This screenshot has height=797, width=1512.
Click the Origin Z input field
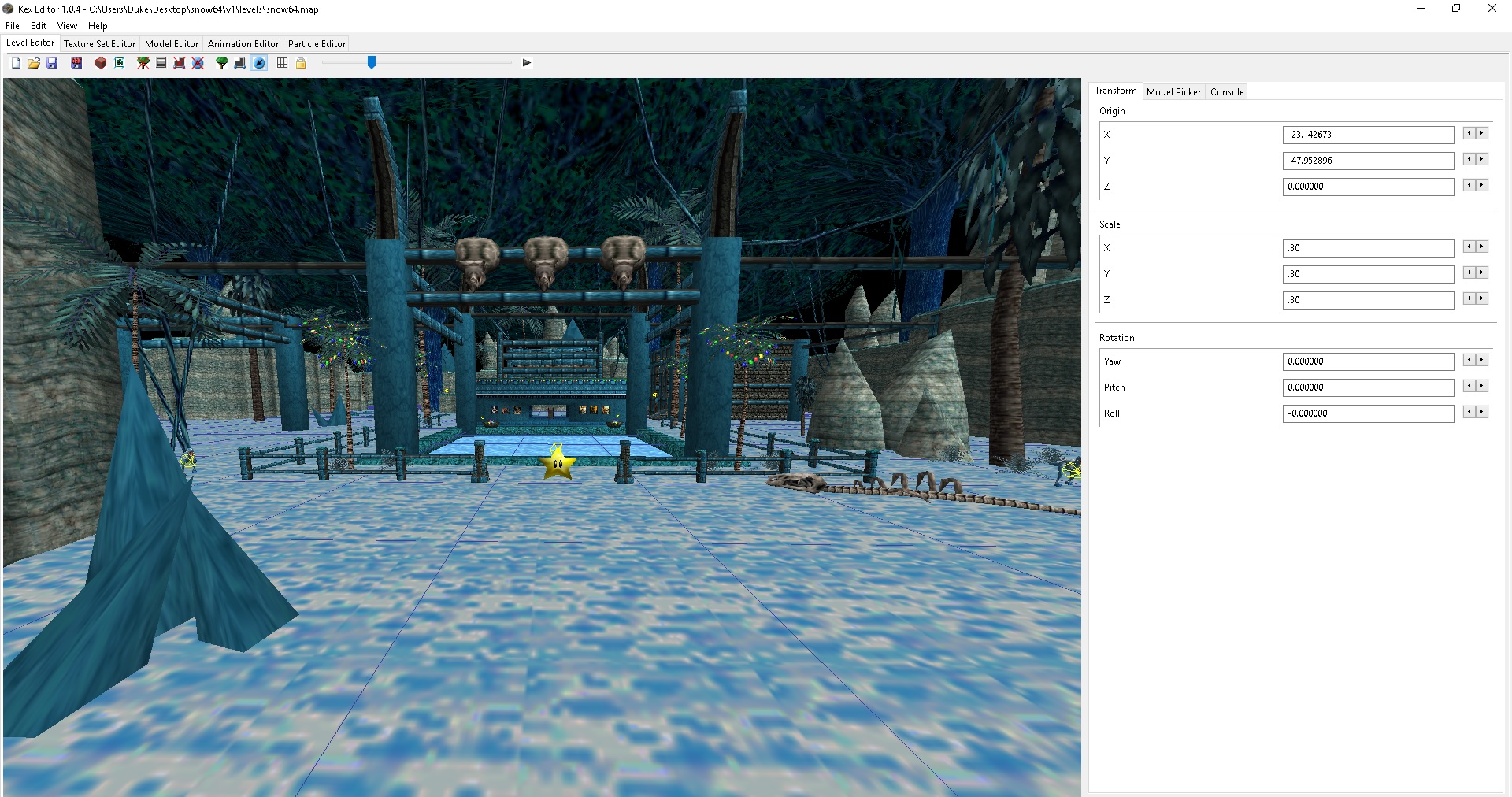(x=1368, y=187)
